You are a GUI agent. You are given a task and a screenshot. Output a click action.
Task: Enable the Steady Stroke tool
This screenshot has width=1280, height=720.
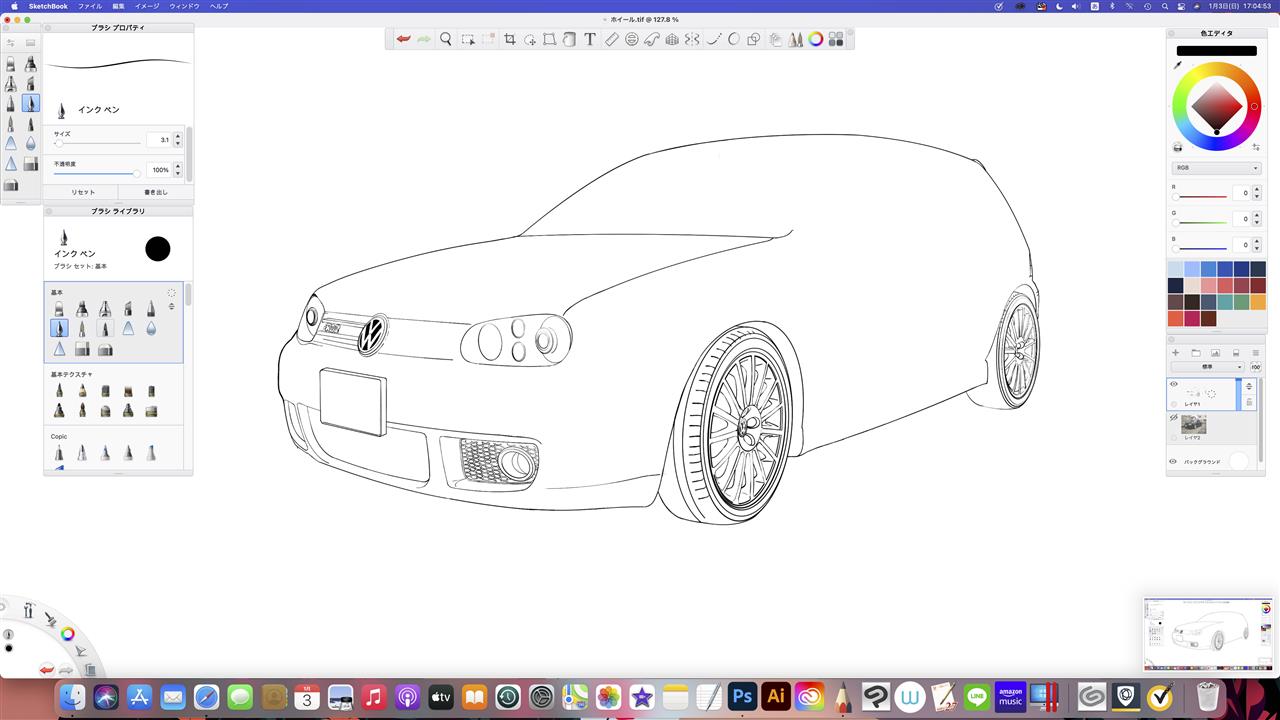[714, 39]
